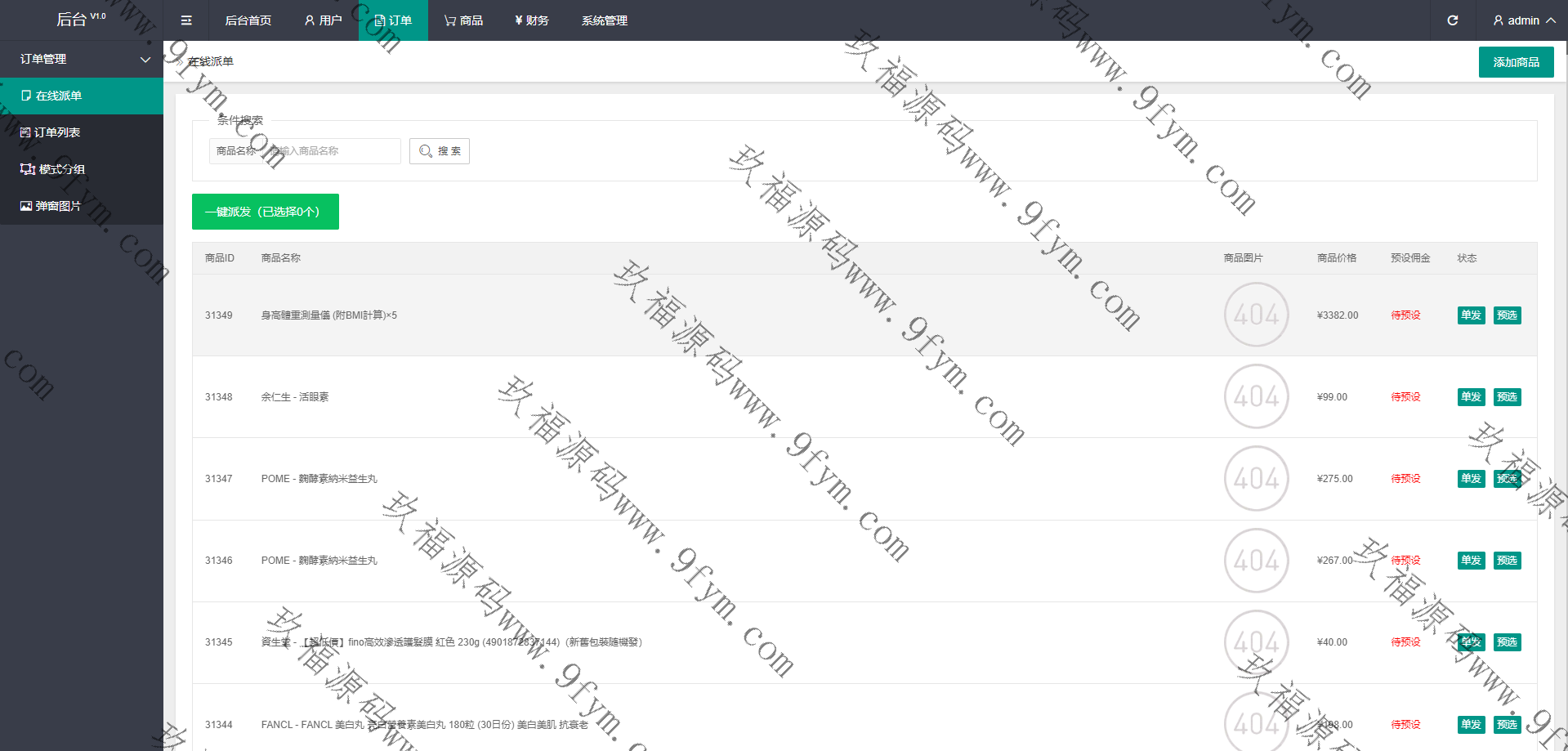Image resolution: width=1568 pixels, height=751 pixels.
Task: Click the 404 image thumbnail for product 31347
Action: [1256, 479]
